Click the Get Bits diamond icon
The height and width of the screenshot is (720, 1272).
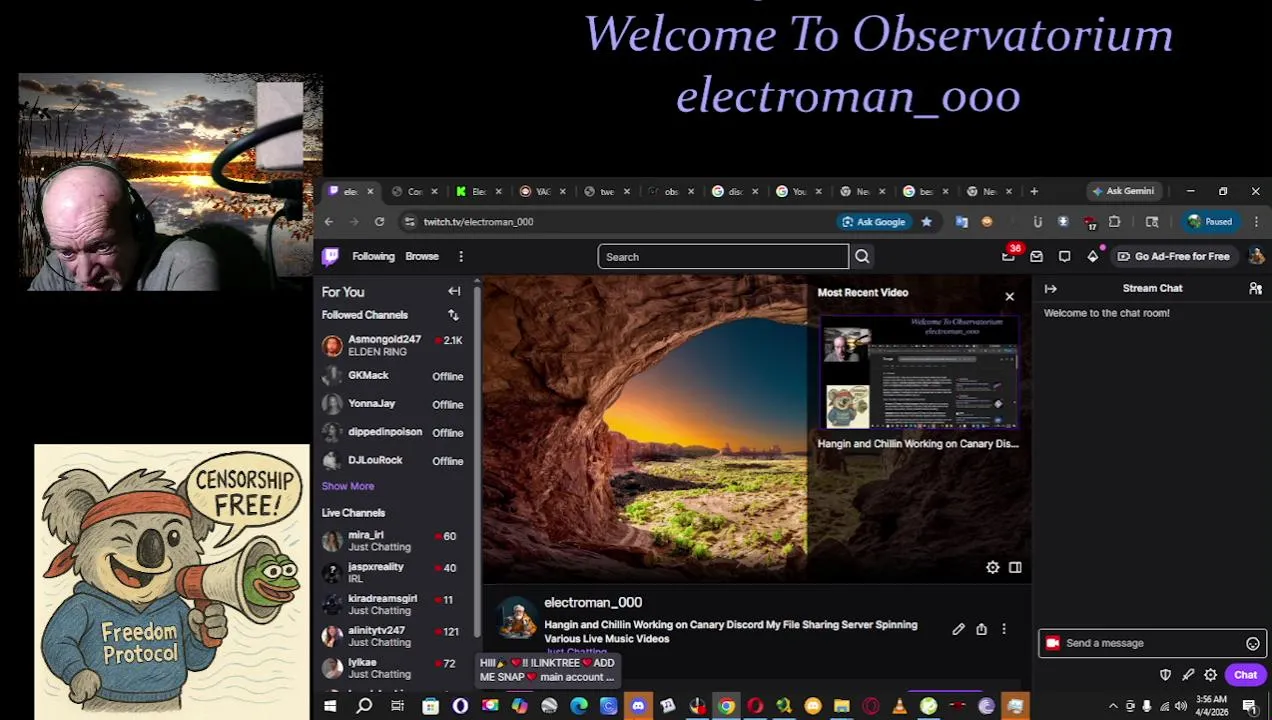pos(1093,257)
